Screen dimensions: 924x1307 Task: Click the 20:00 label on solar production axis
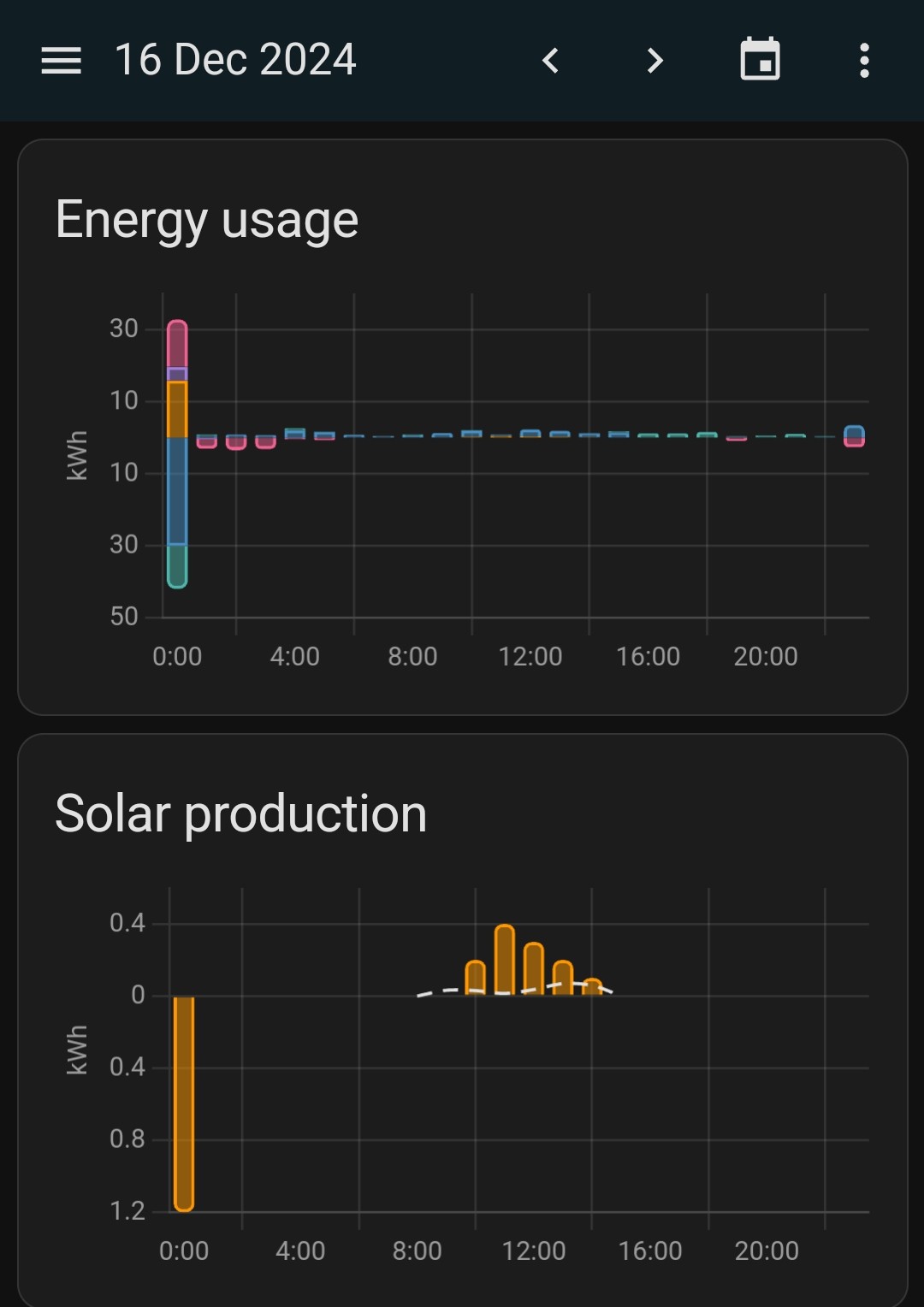click(x=767, y=1251)
